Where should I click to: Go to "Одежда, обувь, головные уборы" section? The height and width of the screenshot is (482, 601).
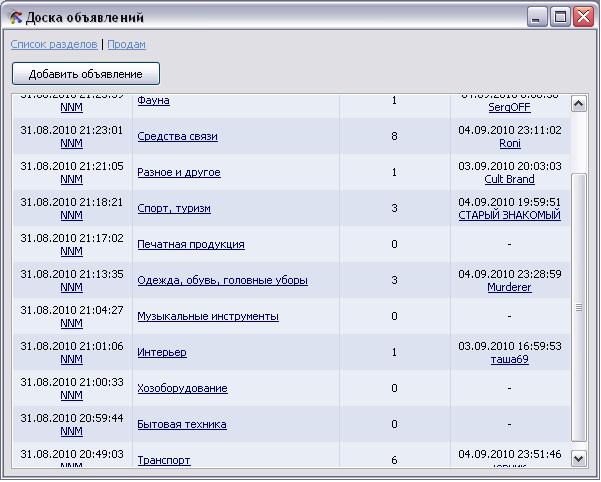pos(222,281)
